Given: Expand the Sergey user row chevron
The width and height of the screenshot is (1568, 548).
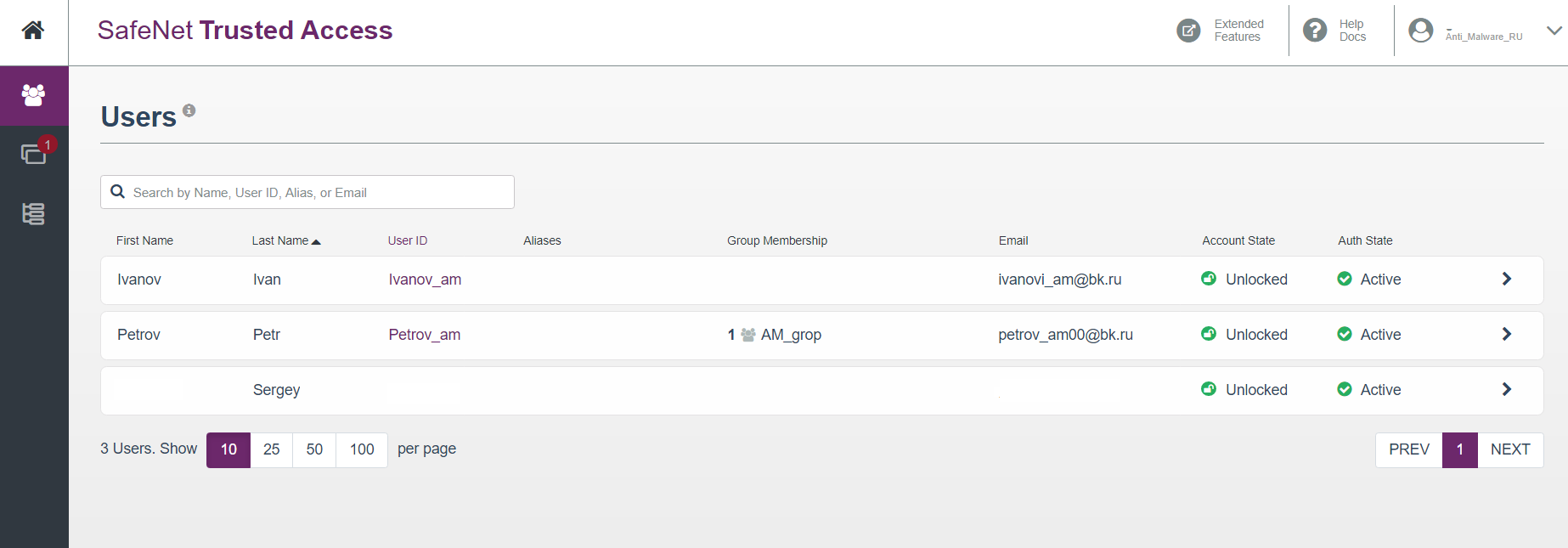Looking at the screenshot, I should pos(1506,390).
